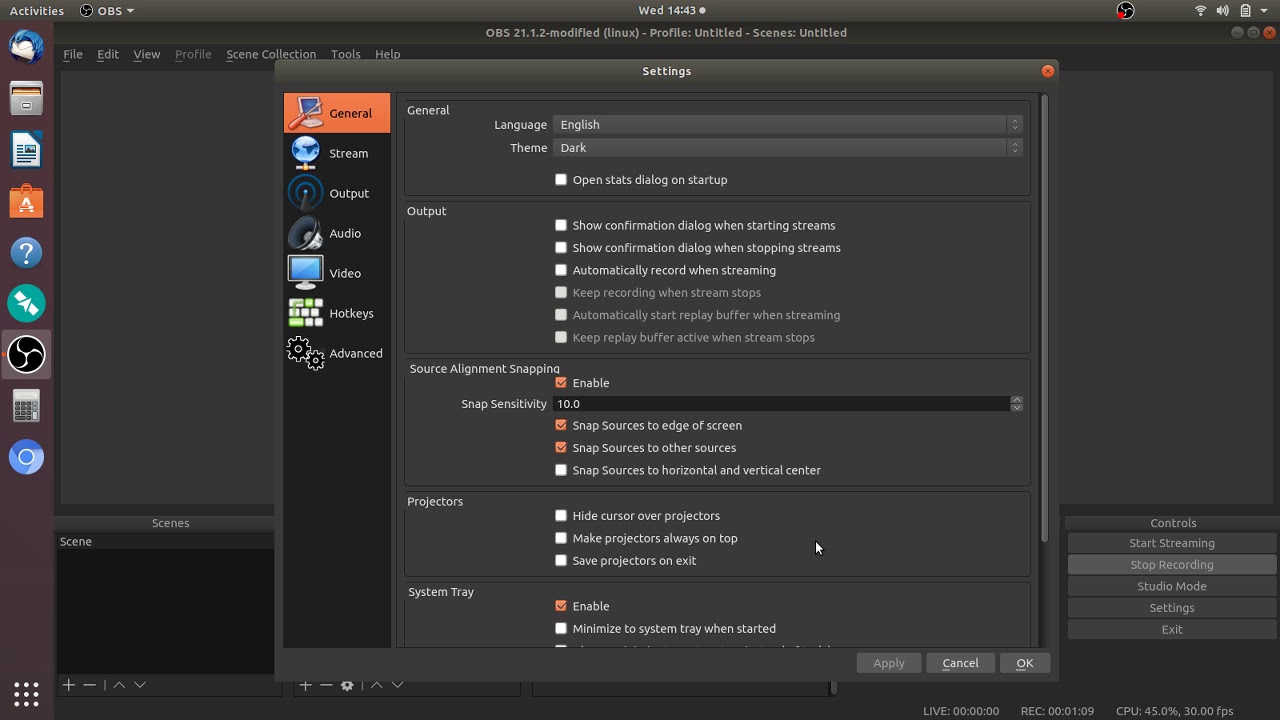Move scene down with arrow icon
Screen dimensions: 1280x720
(x=140, y=685)
